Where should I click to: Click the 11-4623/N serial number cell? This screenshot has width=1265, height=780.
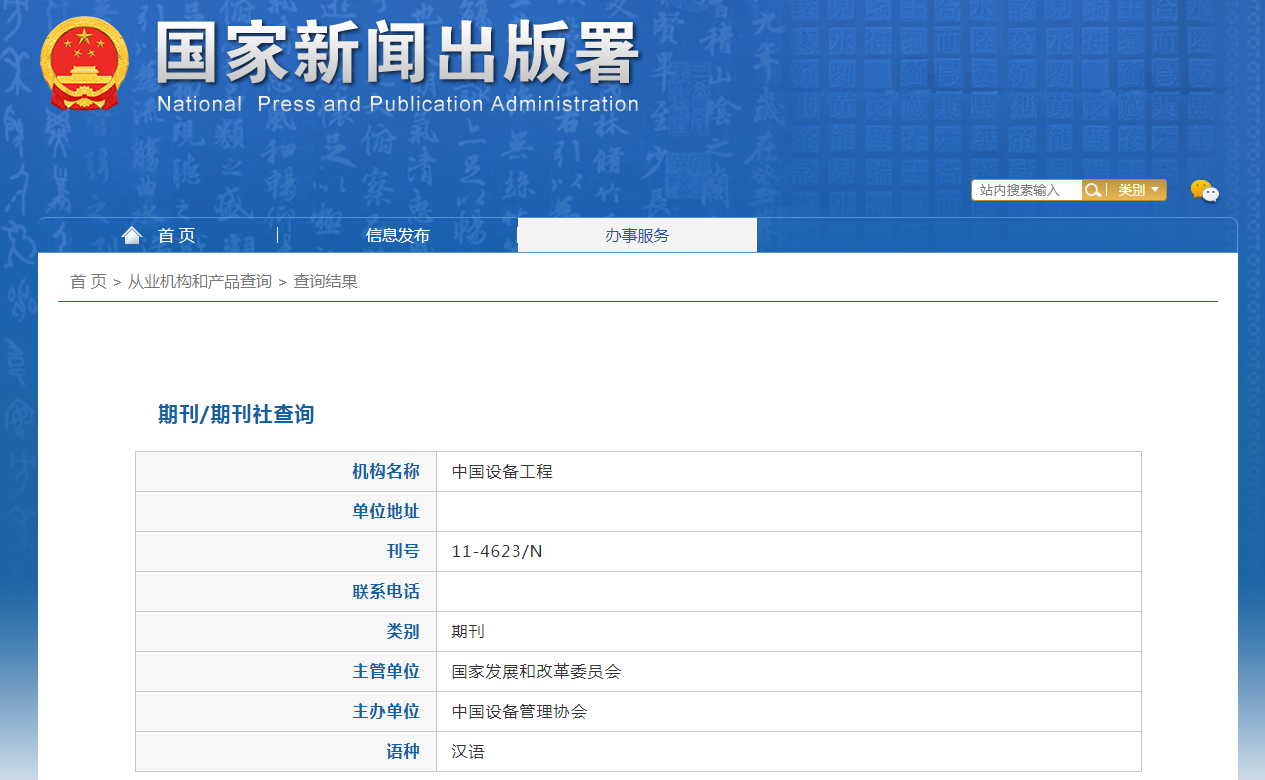[497, 551]
